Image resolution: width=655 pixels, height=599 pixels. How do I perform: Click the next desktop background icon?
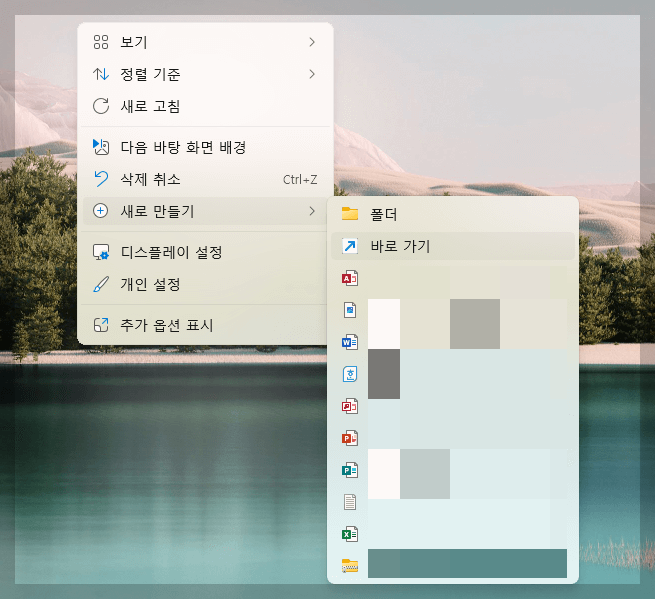[101, 147]
